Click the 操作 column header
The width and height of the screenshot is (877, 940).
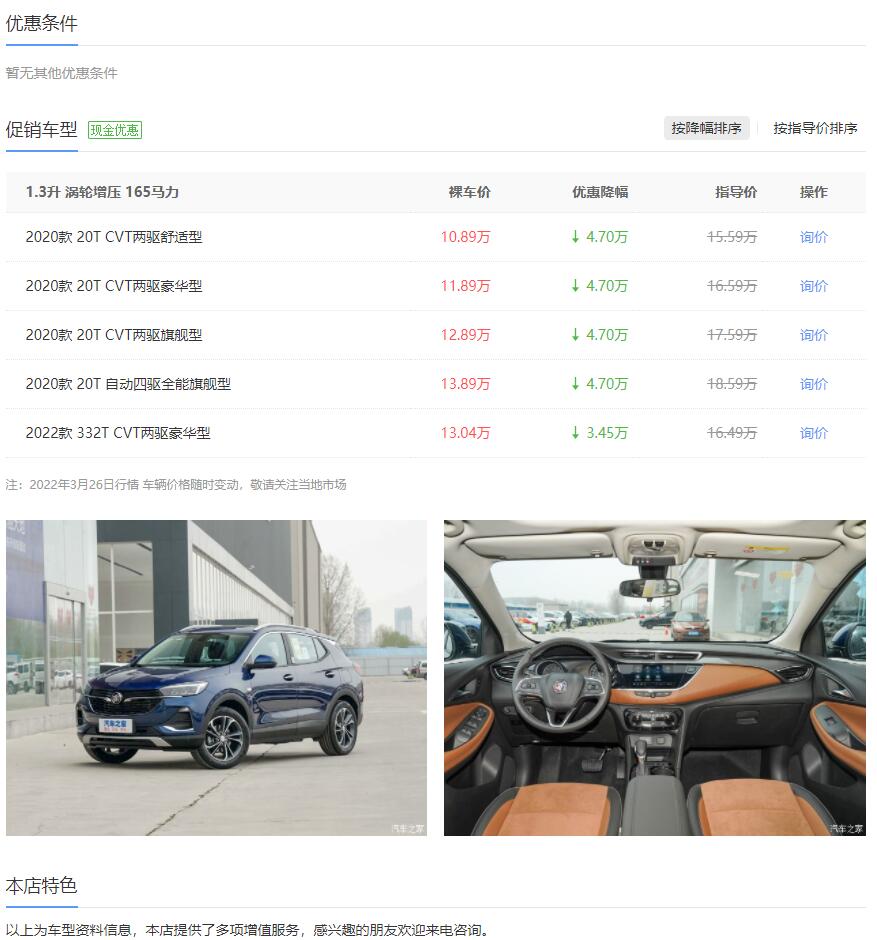[x=813, y=192]
